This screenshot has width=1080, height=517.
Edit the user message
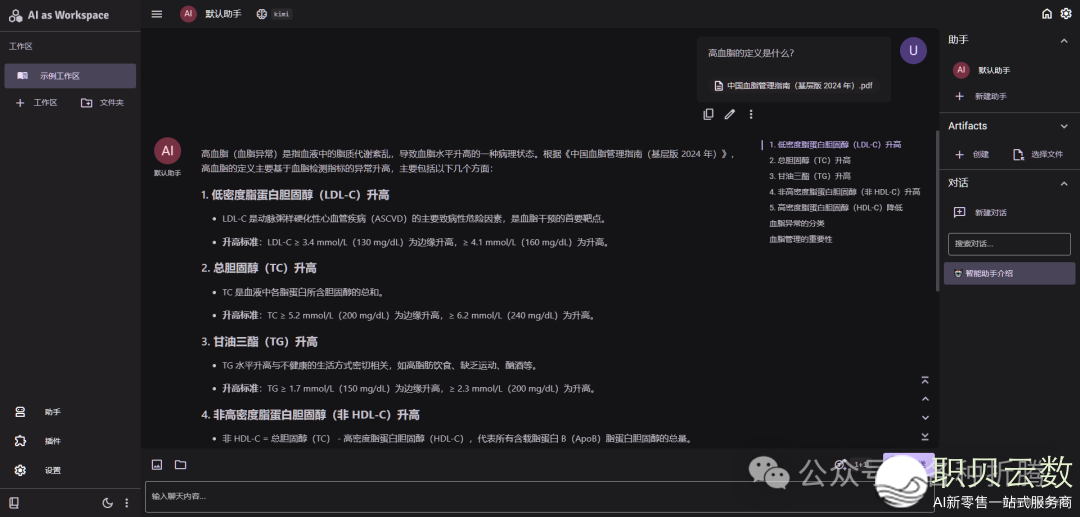point(729,114)
